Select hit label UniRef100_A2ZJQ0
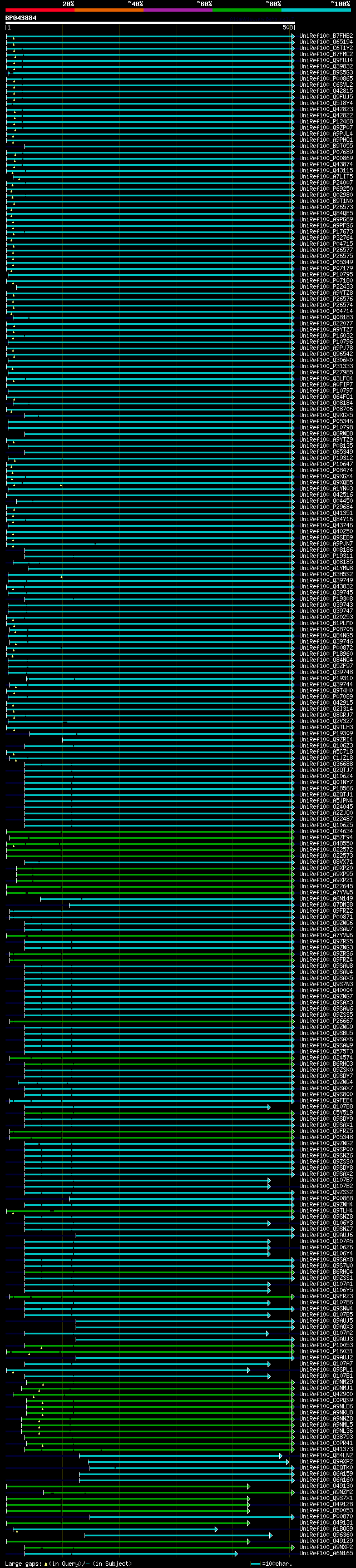This screenshot has width=356, height=1568. (325, 813)
